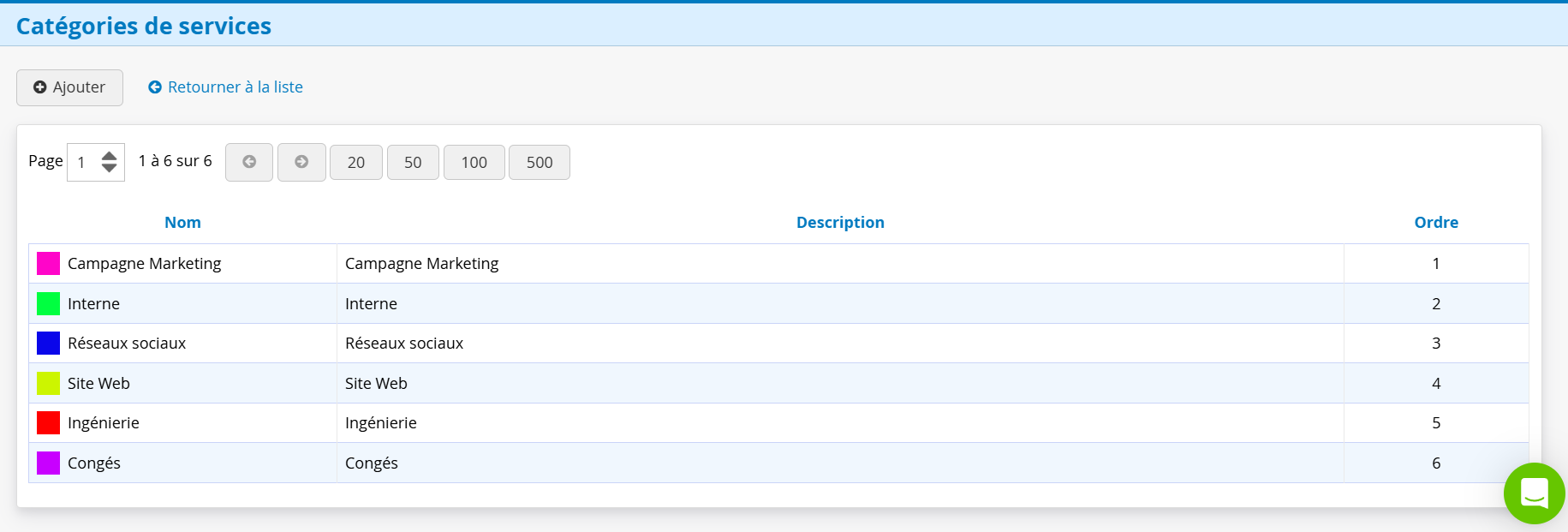The height and width of the screenshot is (532, 1568).
Task: Sort the table by Description column
Action: 840,223
